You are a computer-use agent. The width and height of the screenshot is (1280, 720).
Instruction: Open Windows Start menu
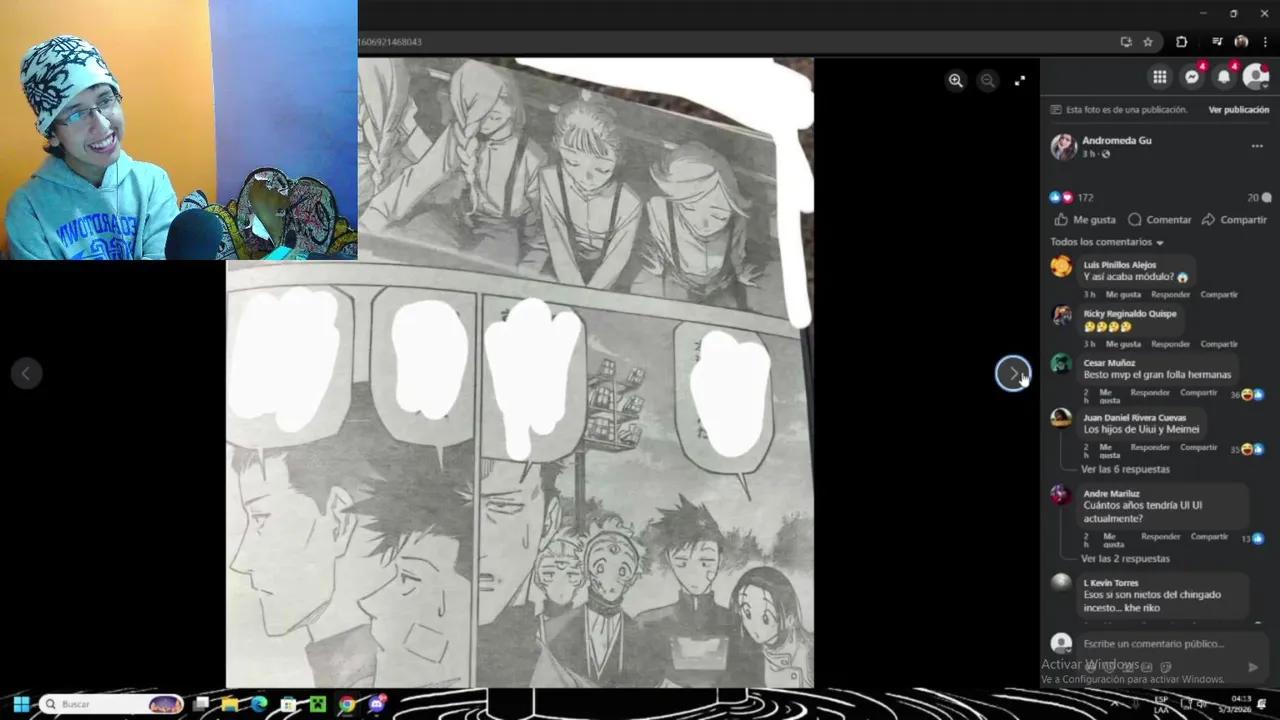click(x=21, y=704)
